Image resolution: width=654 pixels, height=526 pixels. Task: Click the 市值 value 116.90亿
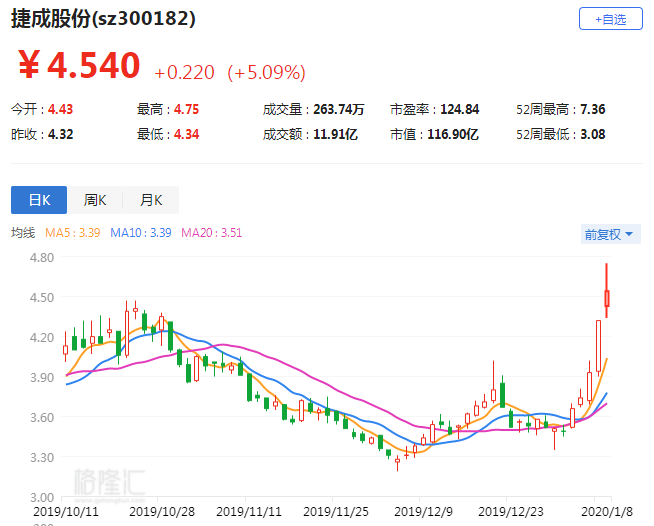point(453,134)
